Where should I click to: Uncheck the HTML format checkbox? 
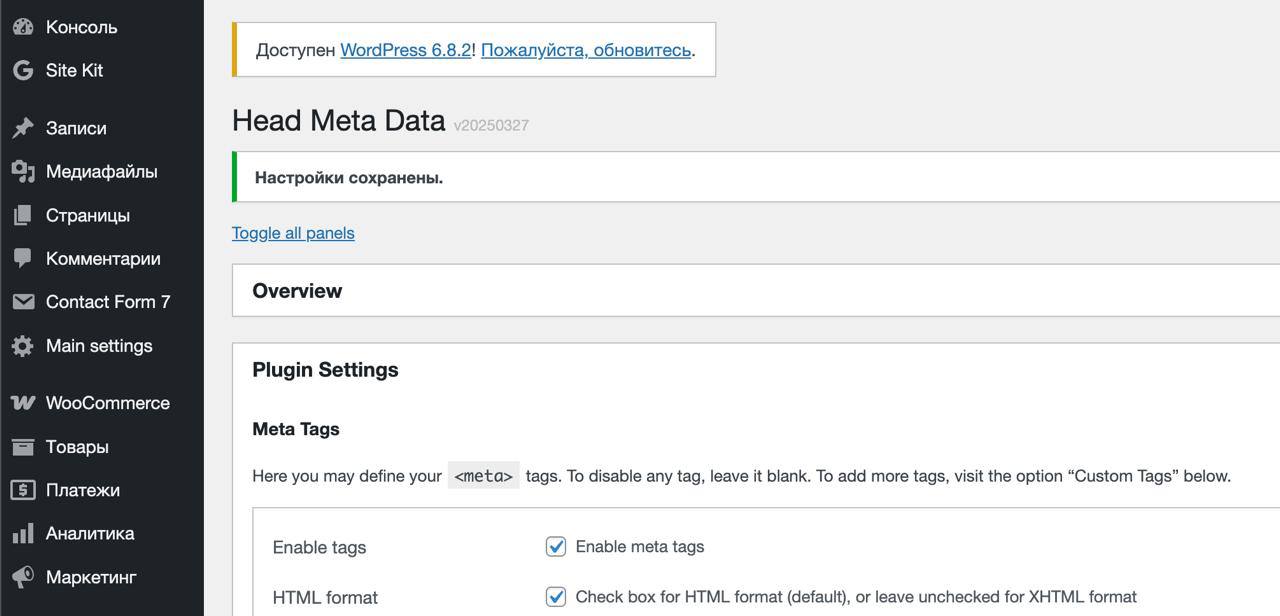point(556,596)
